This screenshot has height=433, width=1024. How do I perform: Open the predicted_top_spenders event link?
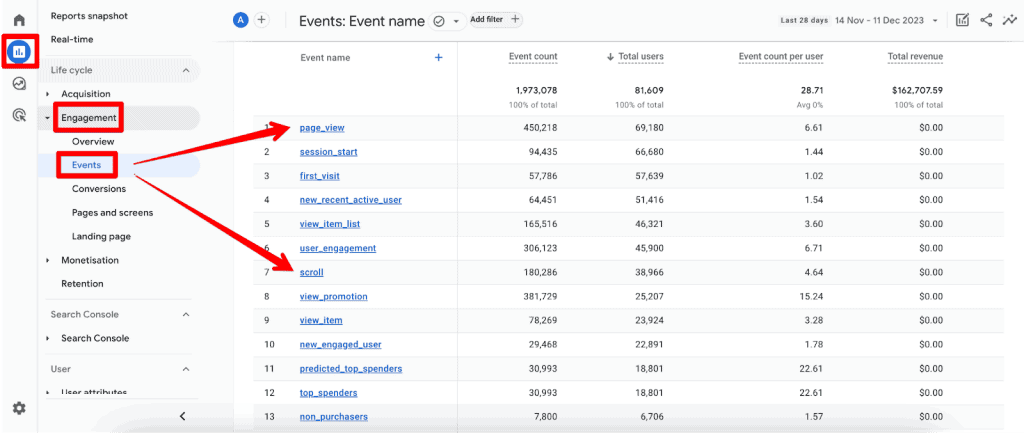[x=351, y=368]
